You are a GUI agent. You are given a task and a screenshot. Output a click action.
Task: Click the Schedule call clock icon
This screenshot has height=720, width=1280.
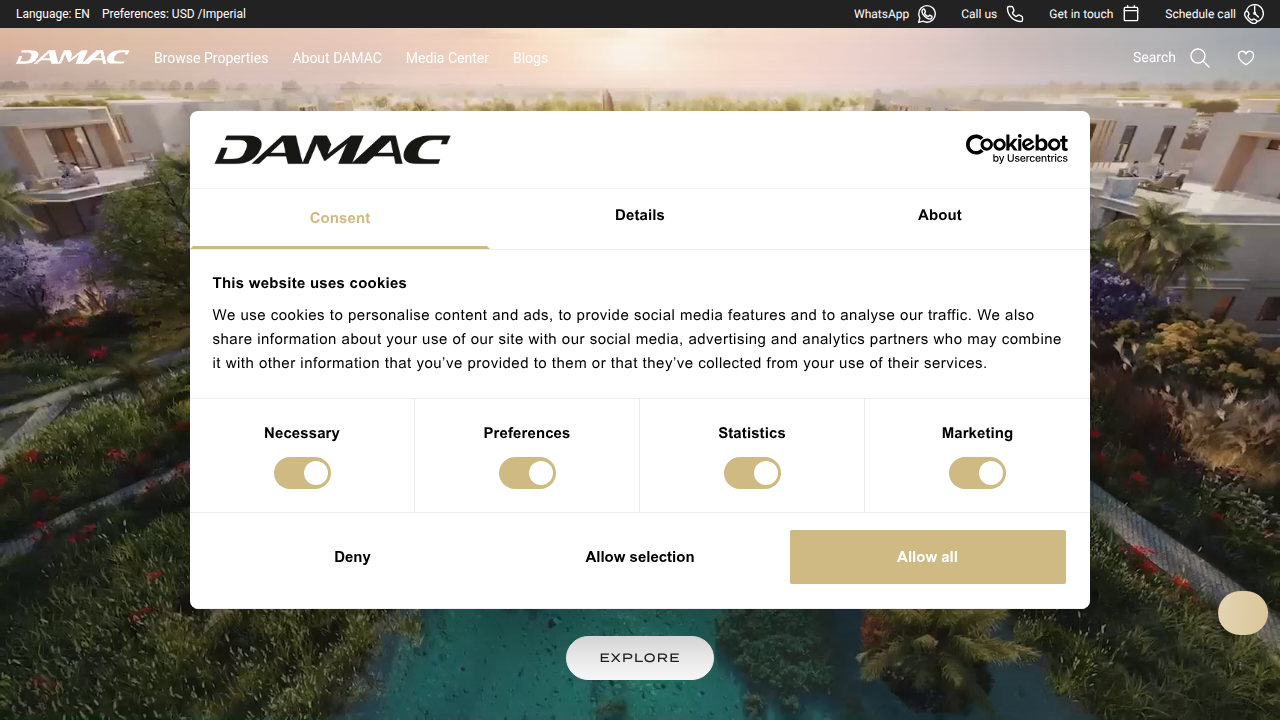(x=1254, y=14)
